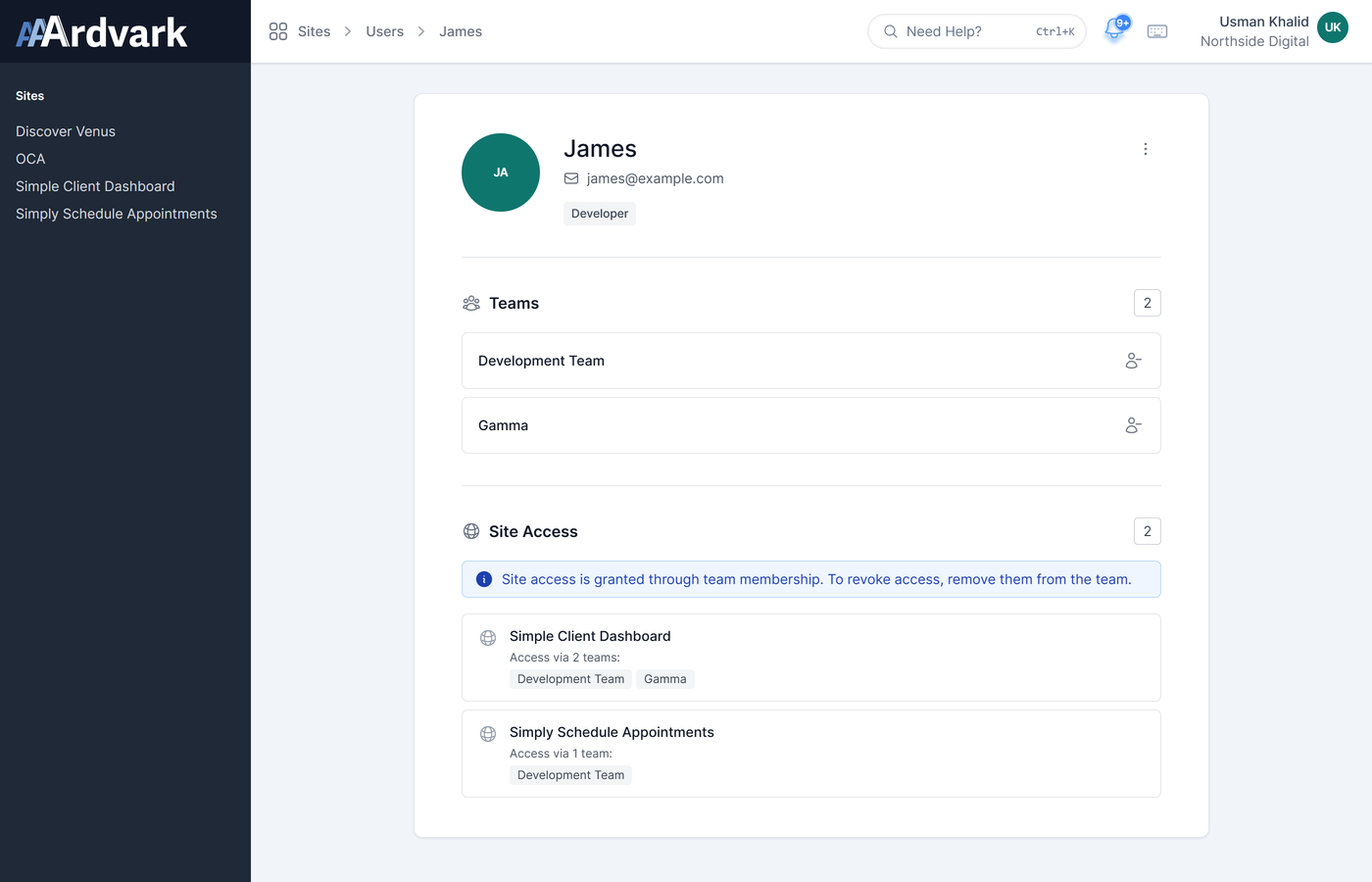Click the james@example.com email address
The width and height of the screenshot is (1372, 882).
point(656,178)
